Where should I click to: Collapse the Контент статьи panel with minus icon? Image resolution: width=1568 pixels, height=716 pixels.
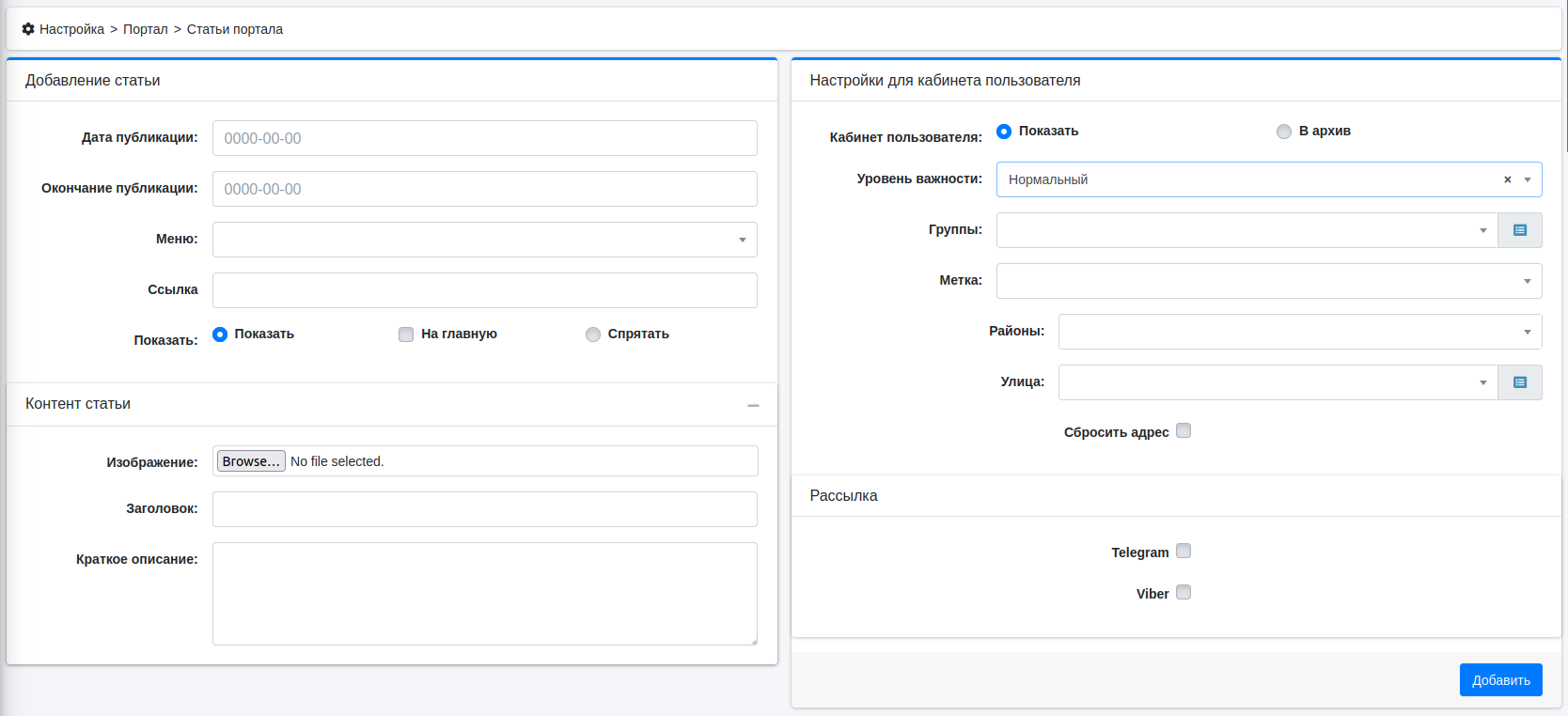tap(753, 405)
